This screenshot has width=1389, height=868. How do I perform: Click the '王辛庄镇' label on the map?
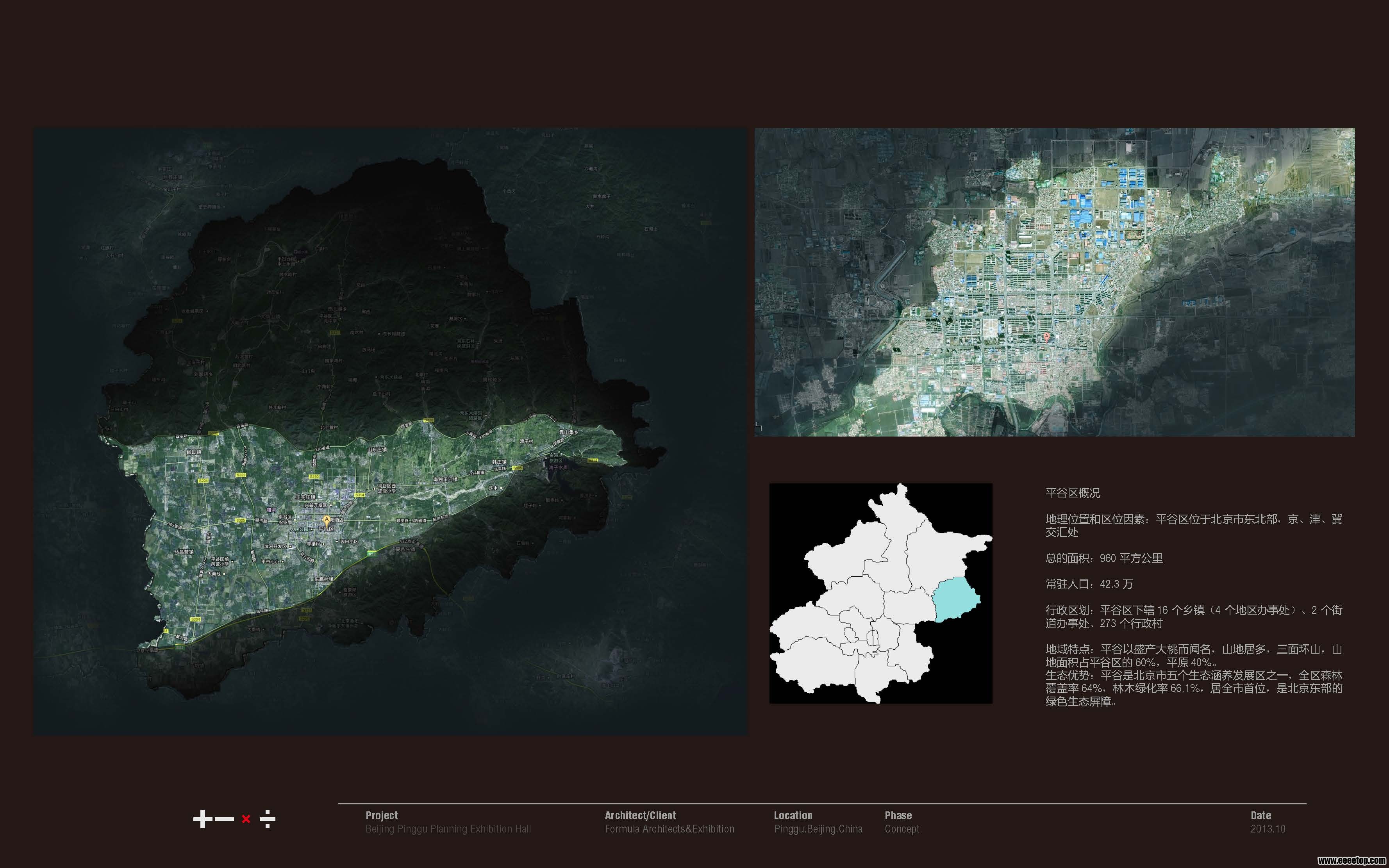[x=305, y=497]
